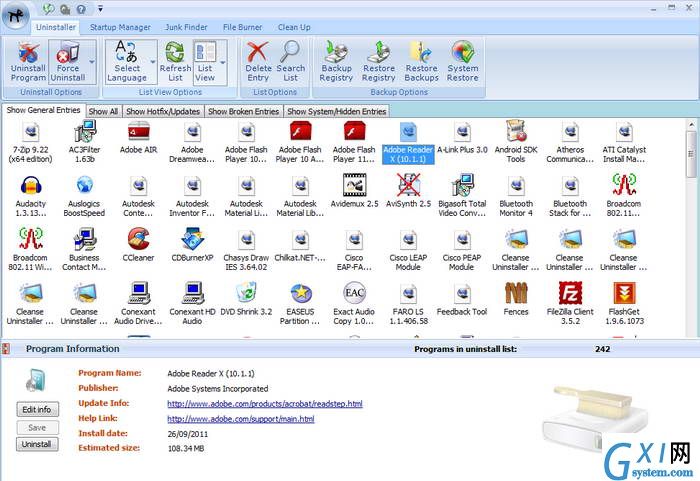Select the Business Contact Manager entry
Image resolution: width=700 pixels, height=481 pixels.
[x=84, y=250]
